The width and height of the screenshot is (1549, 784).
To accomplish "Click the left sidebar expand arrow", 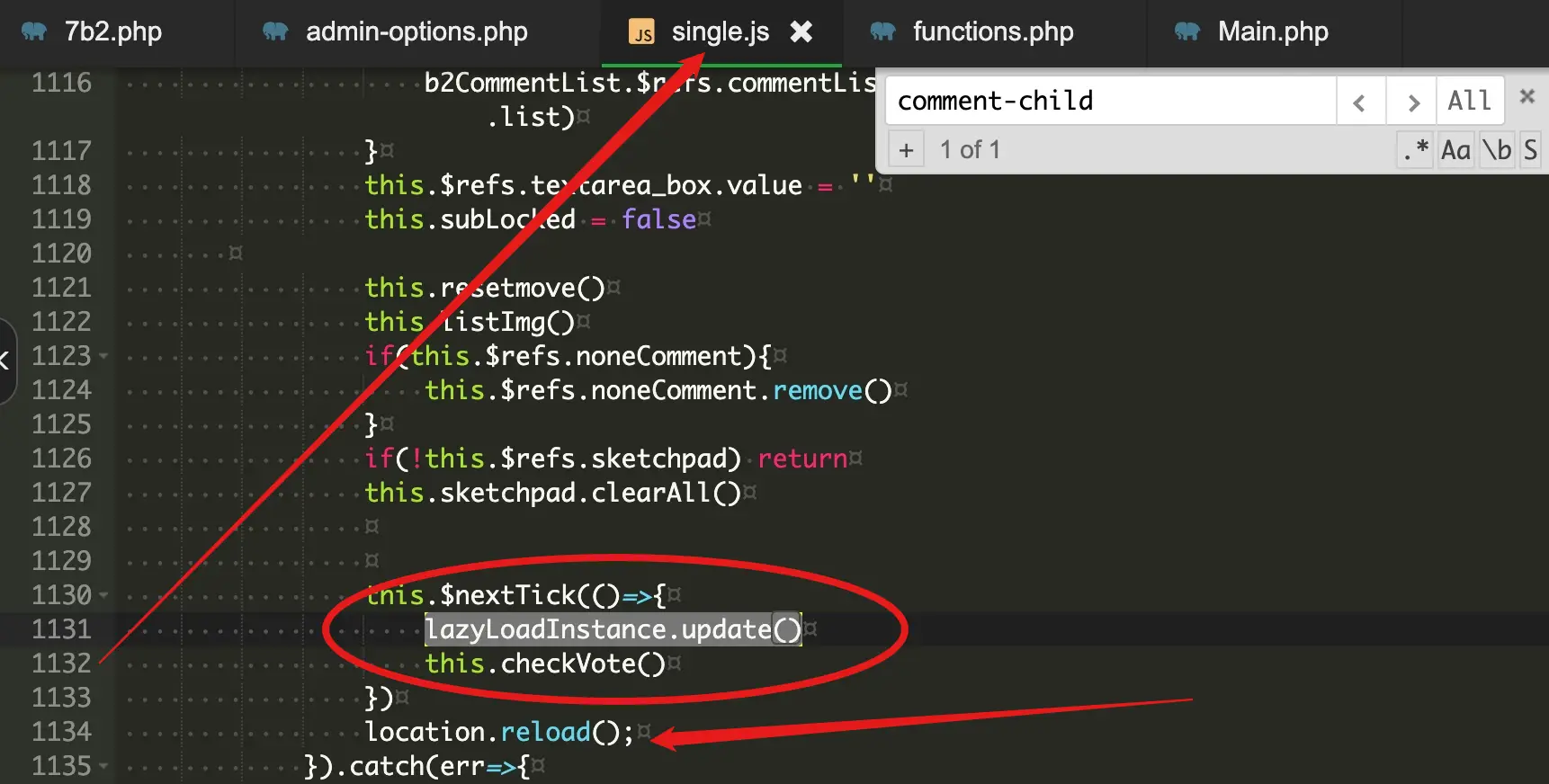I will 5,361.
